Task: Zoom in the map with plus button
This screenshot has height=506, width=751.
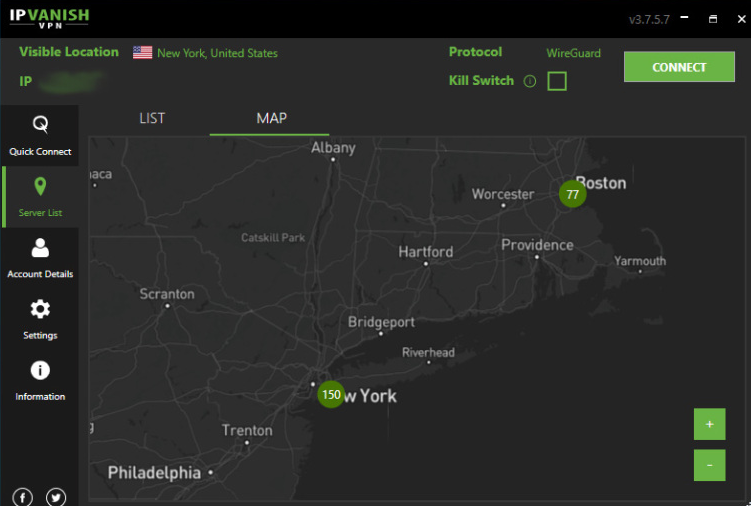Action: 709,424
